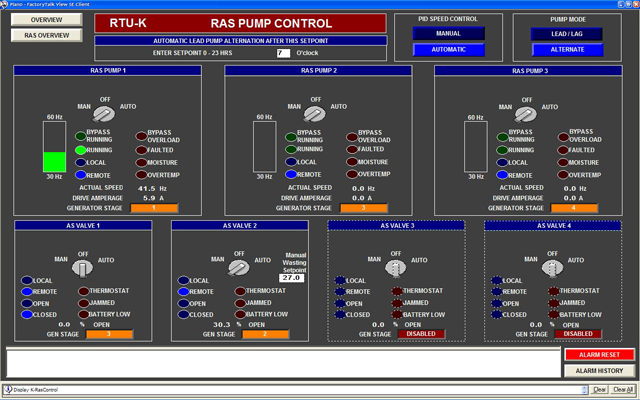Click the Manual Wasting Setpoint field
The image size is (640, 400).
point(292,277)
